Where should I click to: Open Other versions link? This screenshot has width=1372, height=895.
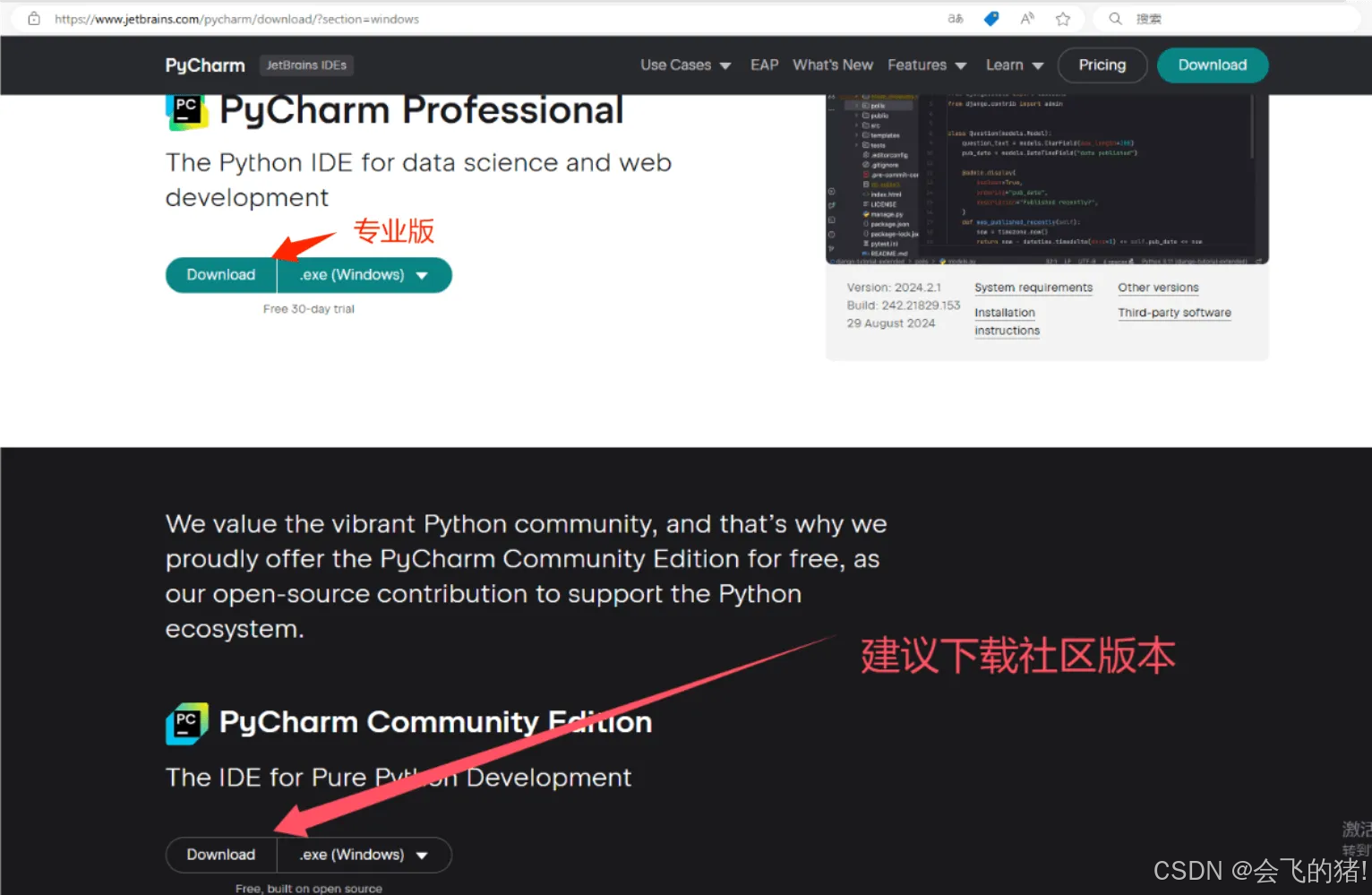[1158, 288]
